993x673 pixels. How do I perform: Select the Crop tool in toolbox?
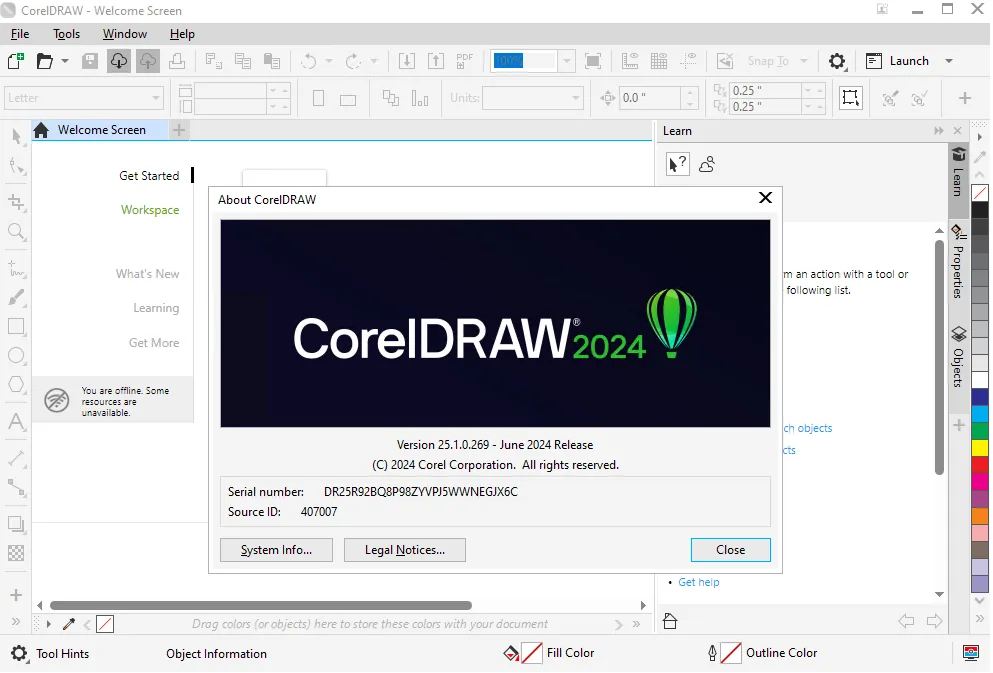[x=16, y=202]
